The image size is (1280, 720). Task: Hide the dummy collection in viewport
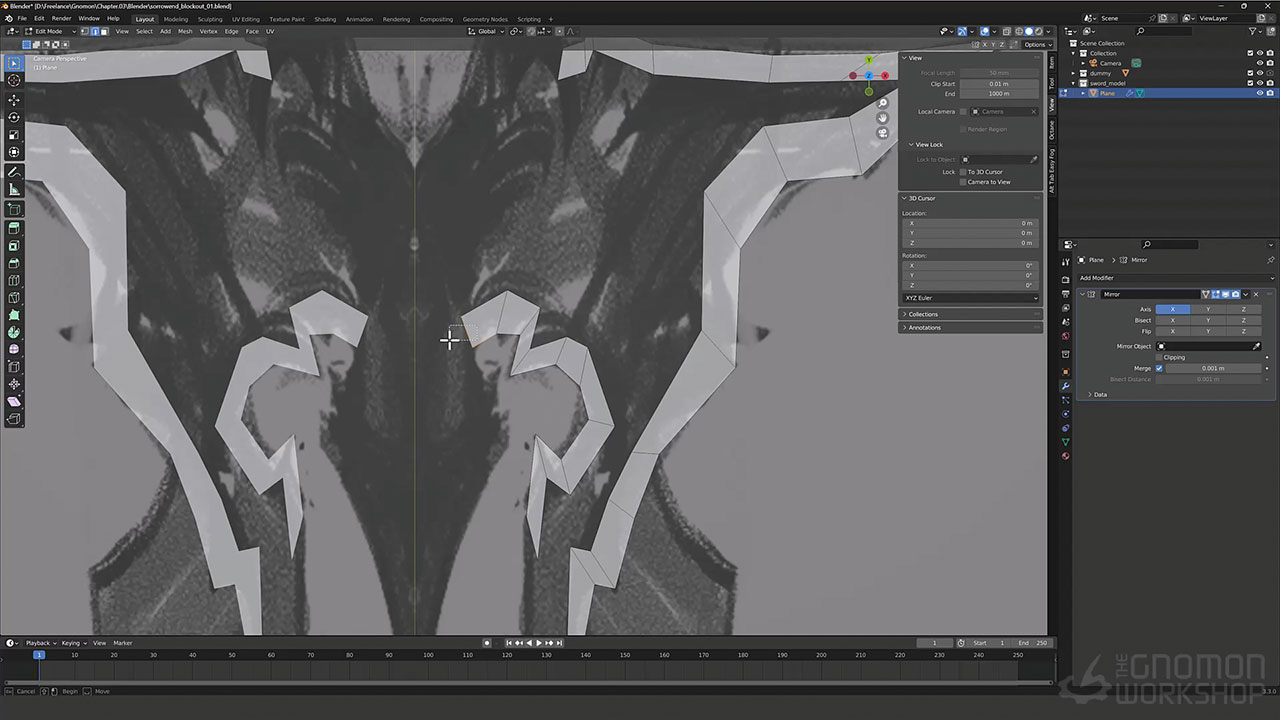1259,73
